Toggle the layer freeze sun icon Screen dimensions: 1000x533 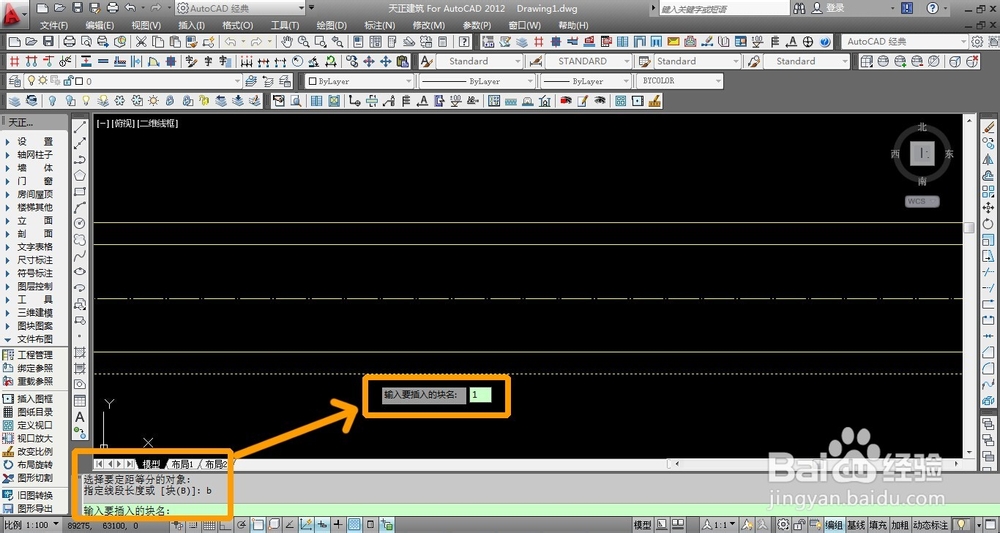(42, 81)
